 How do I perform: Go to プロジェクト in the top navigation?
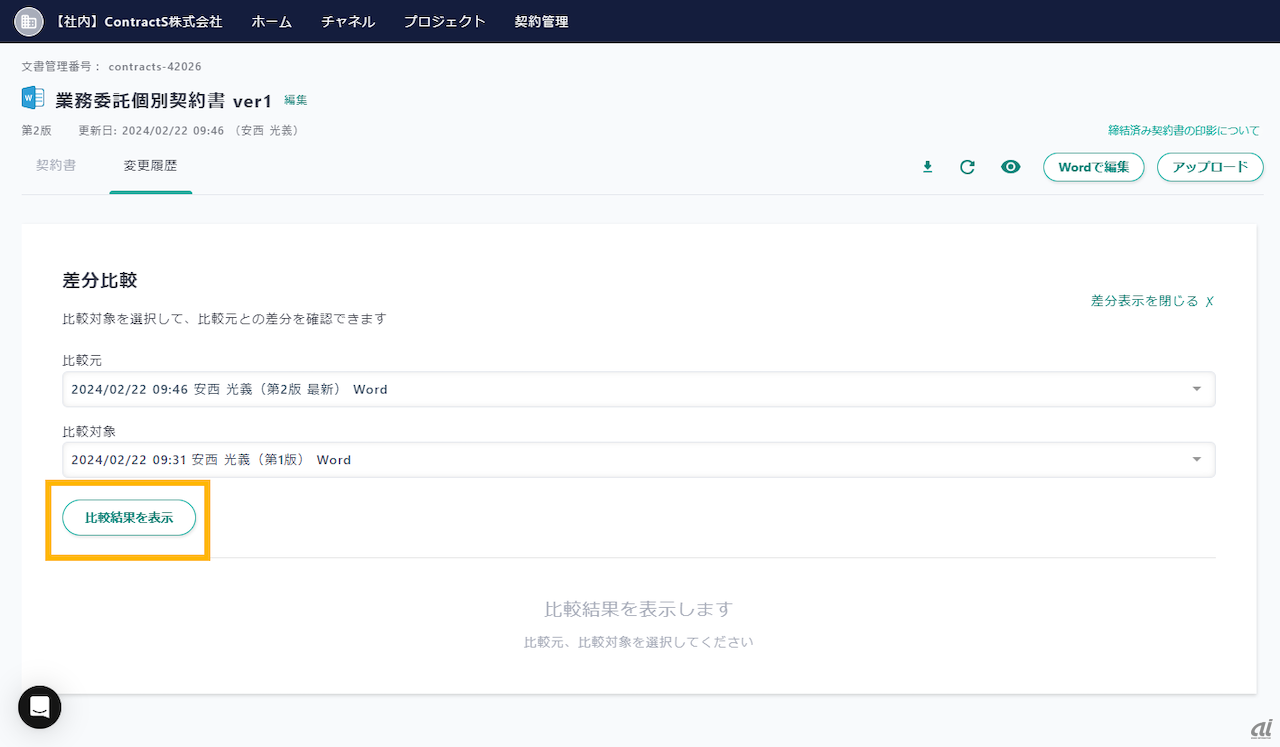point(444,21)
